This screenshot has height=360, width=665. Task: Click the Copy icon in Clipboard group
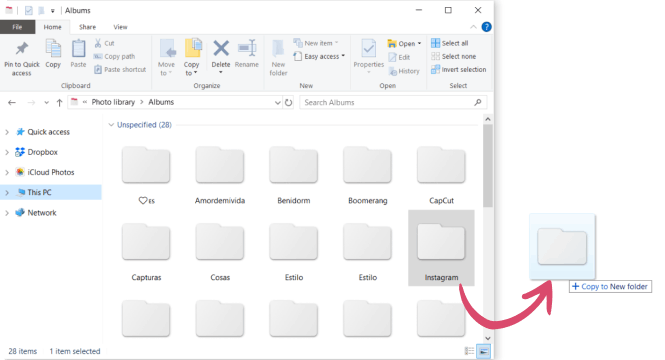(x=53, y=49)
